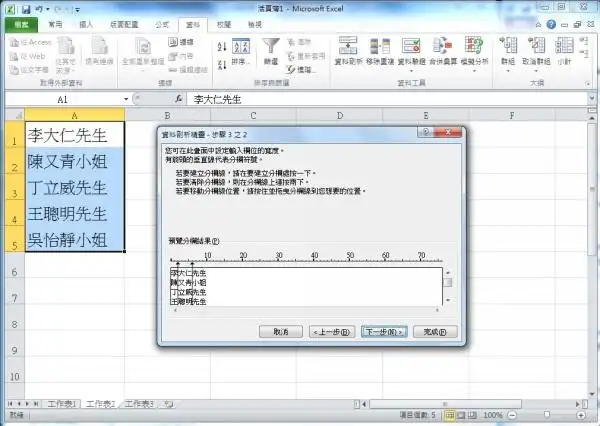Click the wizard preview vertical scrollbar thumb
The height and width of the screenshot is (426, 600).
(447, 282)
